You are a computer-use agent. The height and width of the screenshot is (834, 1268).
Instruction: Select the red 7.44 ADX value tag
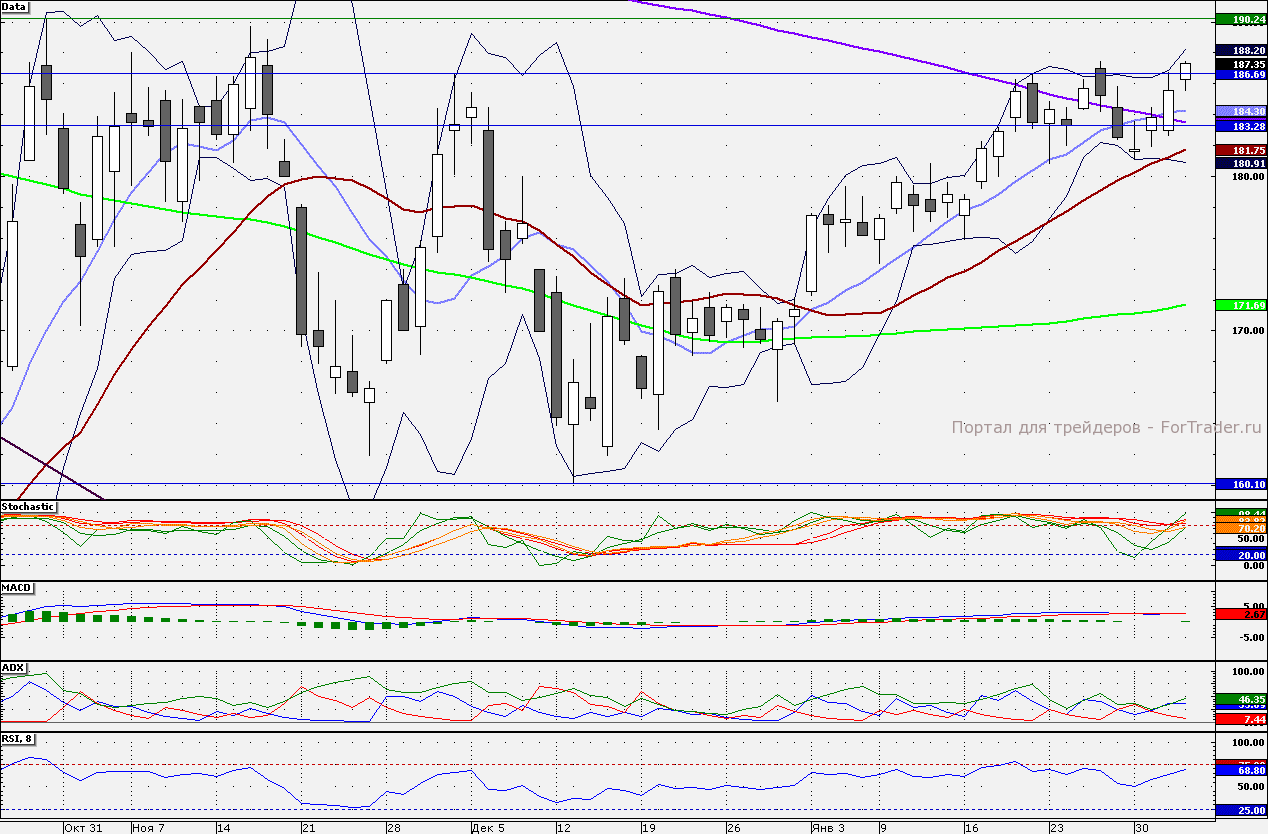(1240, 719)
